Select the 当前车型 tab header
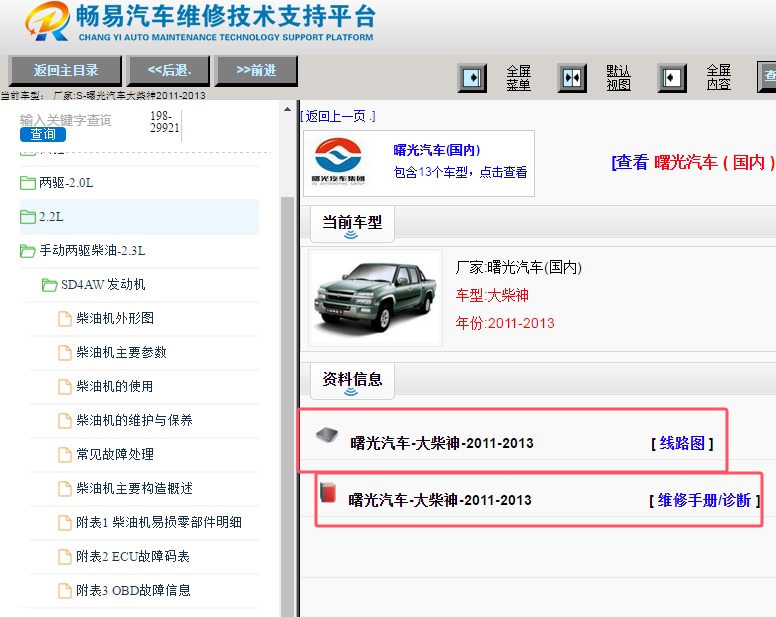The image size is (776, 617). click(352, 224)
